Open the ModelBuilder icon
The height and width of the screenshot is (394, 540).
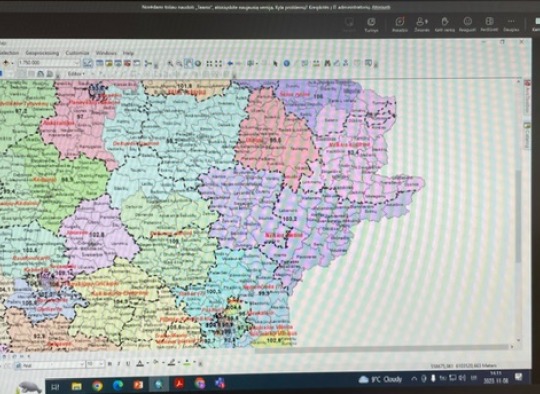(x=148, y=63)
